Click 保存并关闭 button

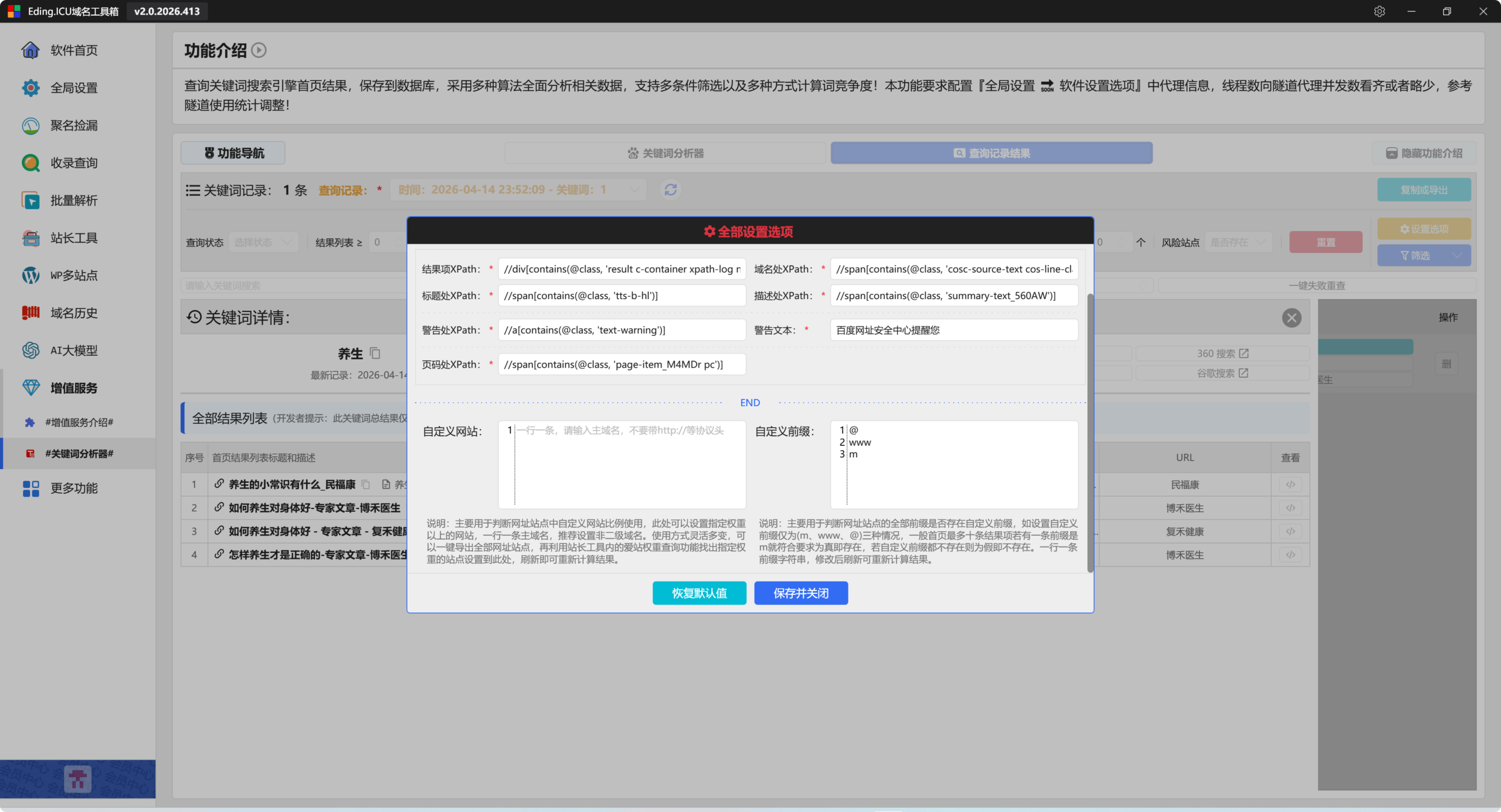click(800, 593)
